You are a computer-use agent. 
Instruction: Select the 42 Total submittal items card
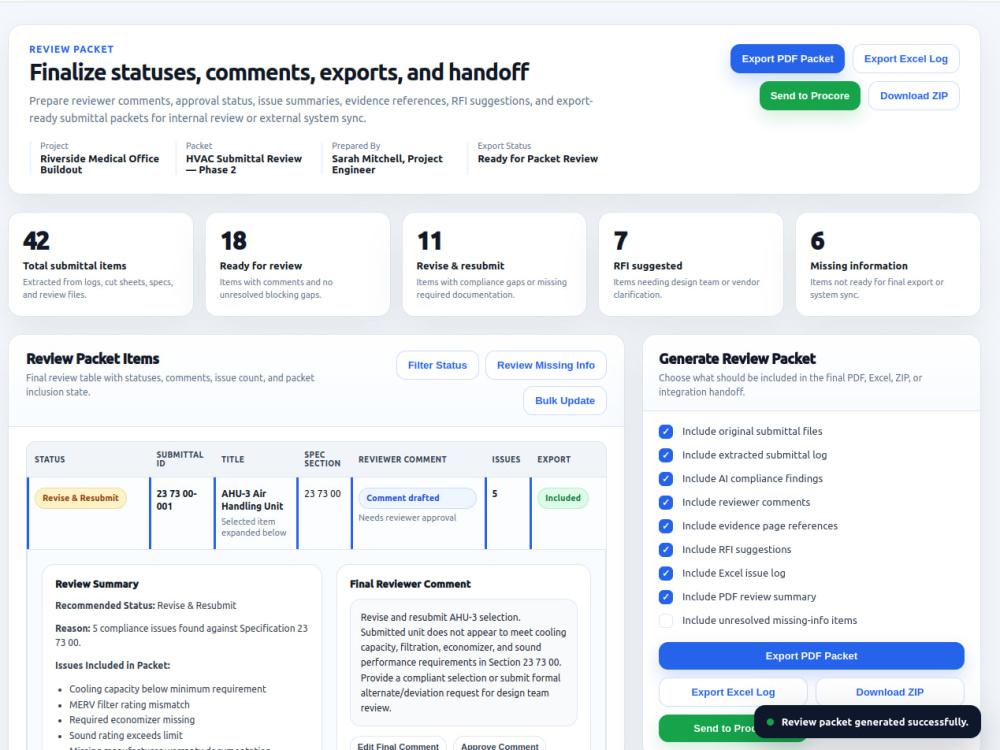[x=101, y=264]
